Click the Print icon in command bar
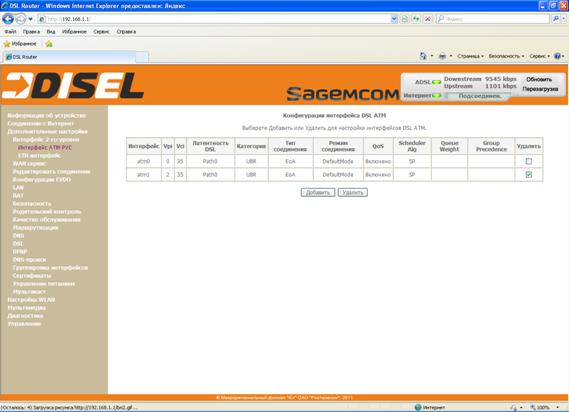Screen dimensions: 569x412 point(442,56)
